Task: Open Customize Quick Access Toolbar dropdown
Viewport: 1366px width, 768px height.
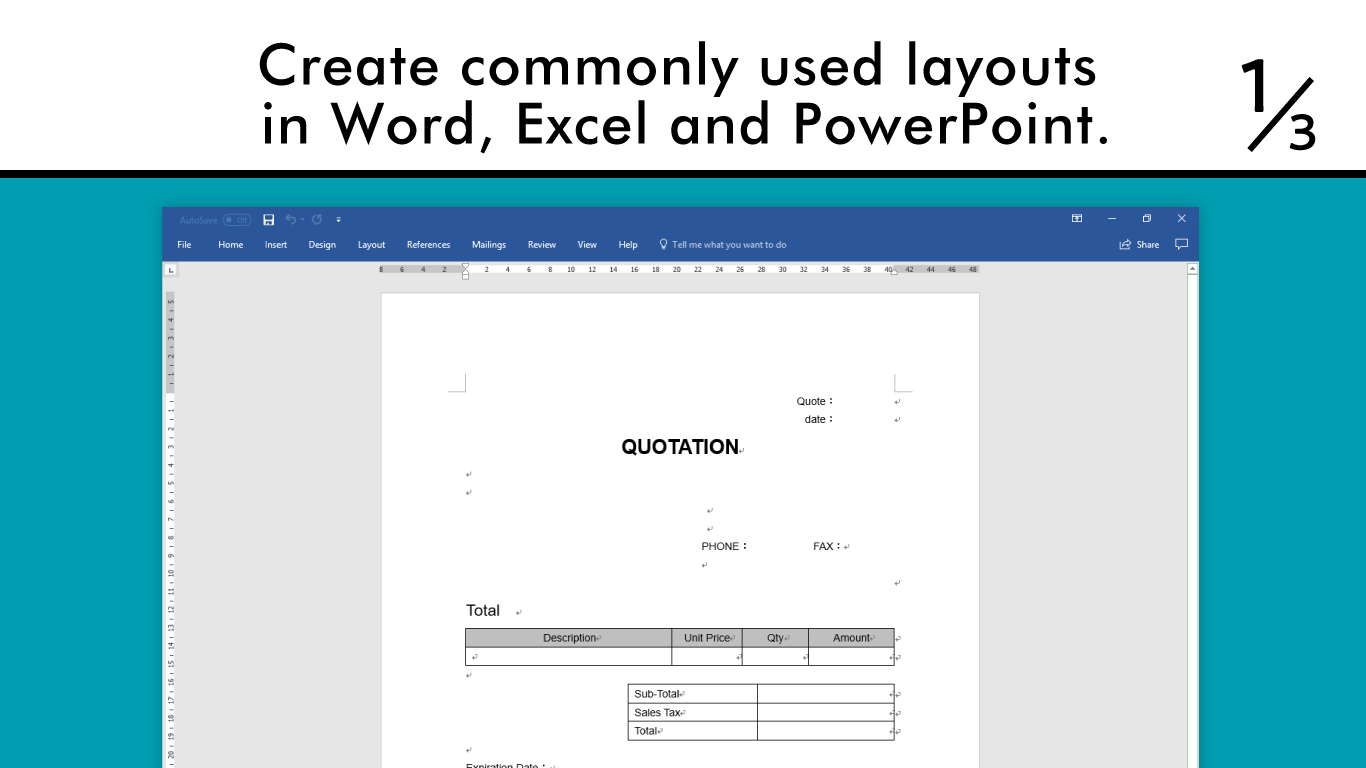Action: (x=339, y=220)
